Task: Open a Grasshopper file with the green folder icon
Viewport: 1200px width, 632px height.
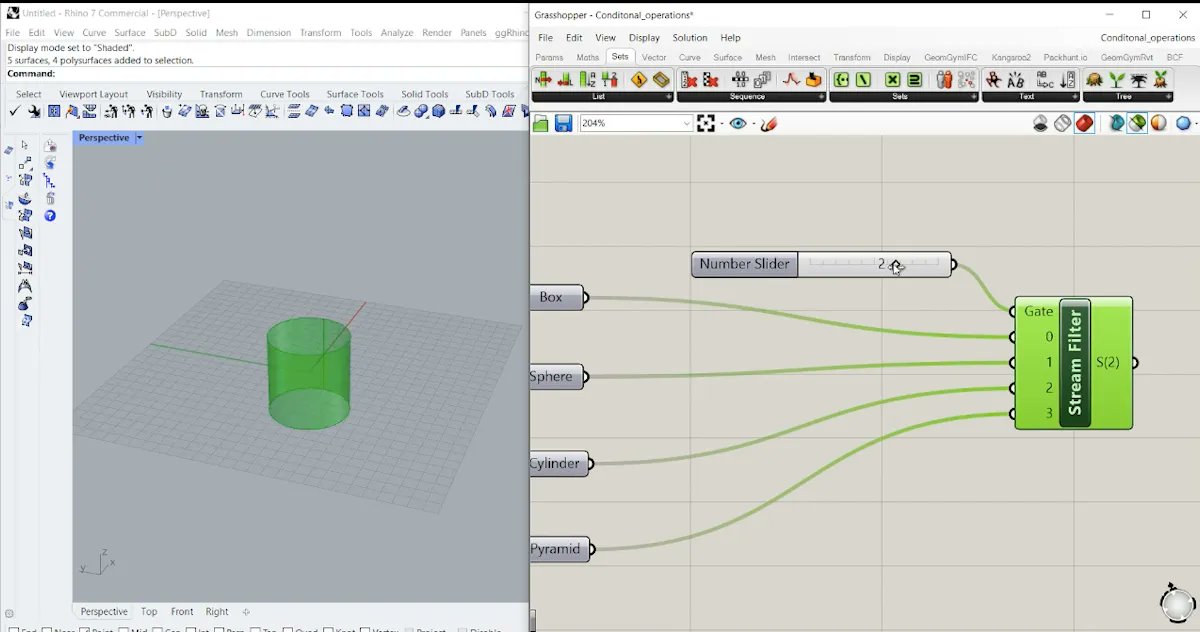Action: pos(540,123)
